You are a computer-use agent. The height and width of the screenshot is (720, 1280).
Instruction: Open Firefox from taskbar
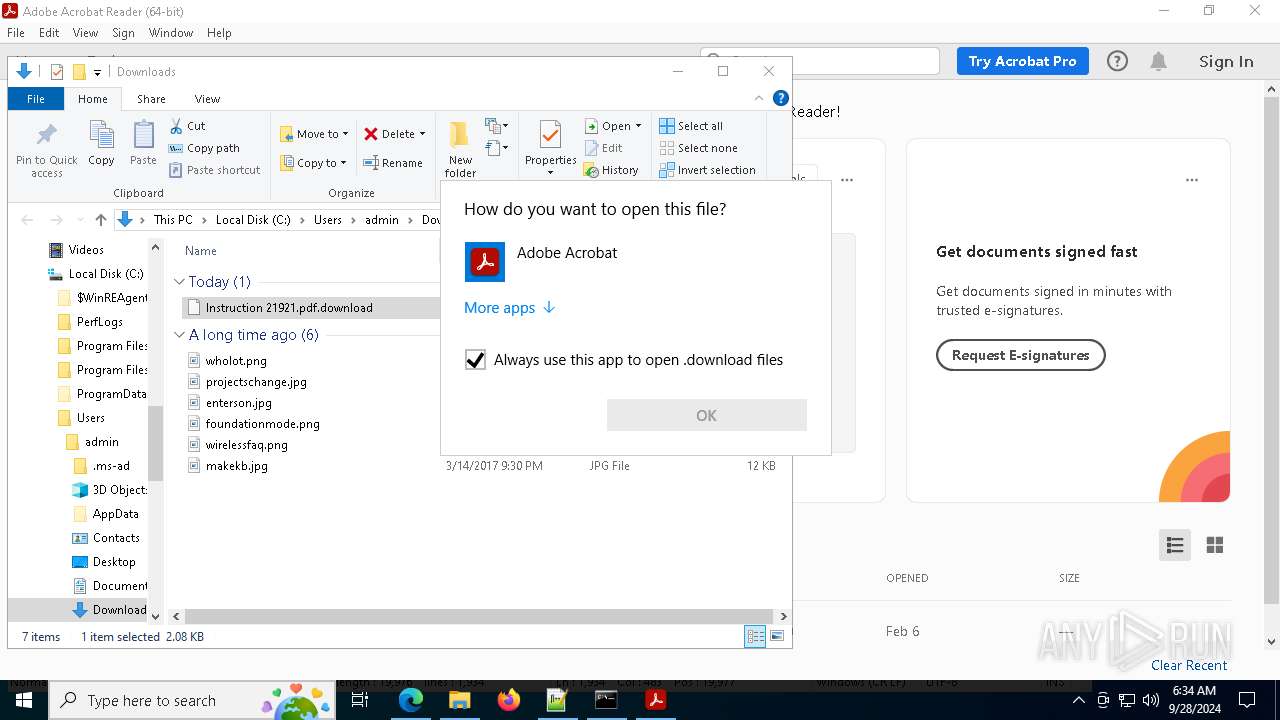[x=509, y=700]
